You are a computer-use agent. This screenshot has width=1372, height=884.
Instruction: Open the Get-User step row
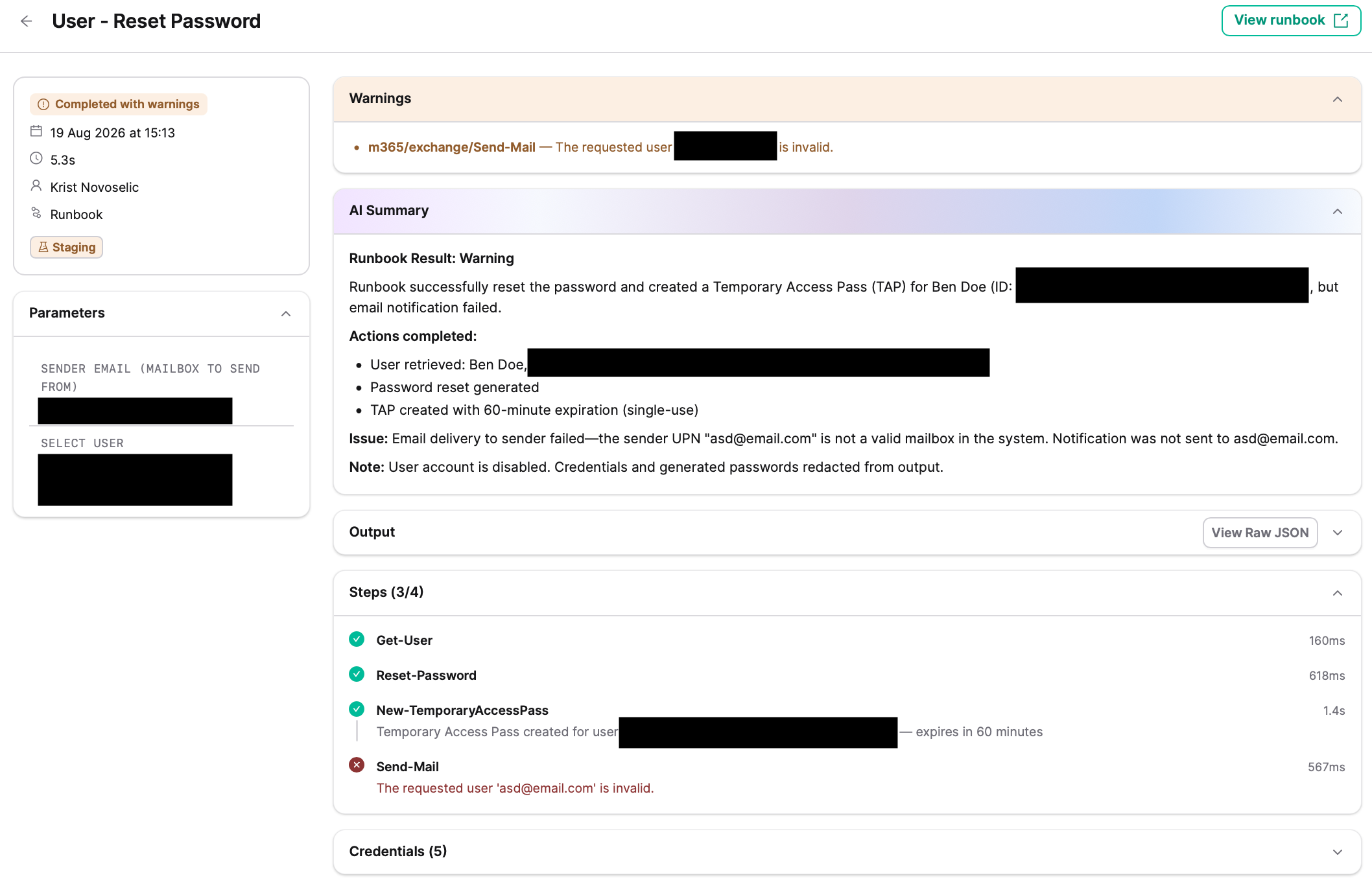pyautogui.click(x=847, y=640)
